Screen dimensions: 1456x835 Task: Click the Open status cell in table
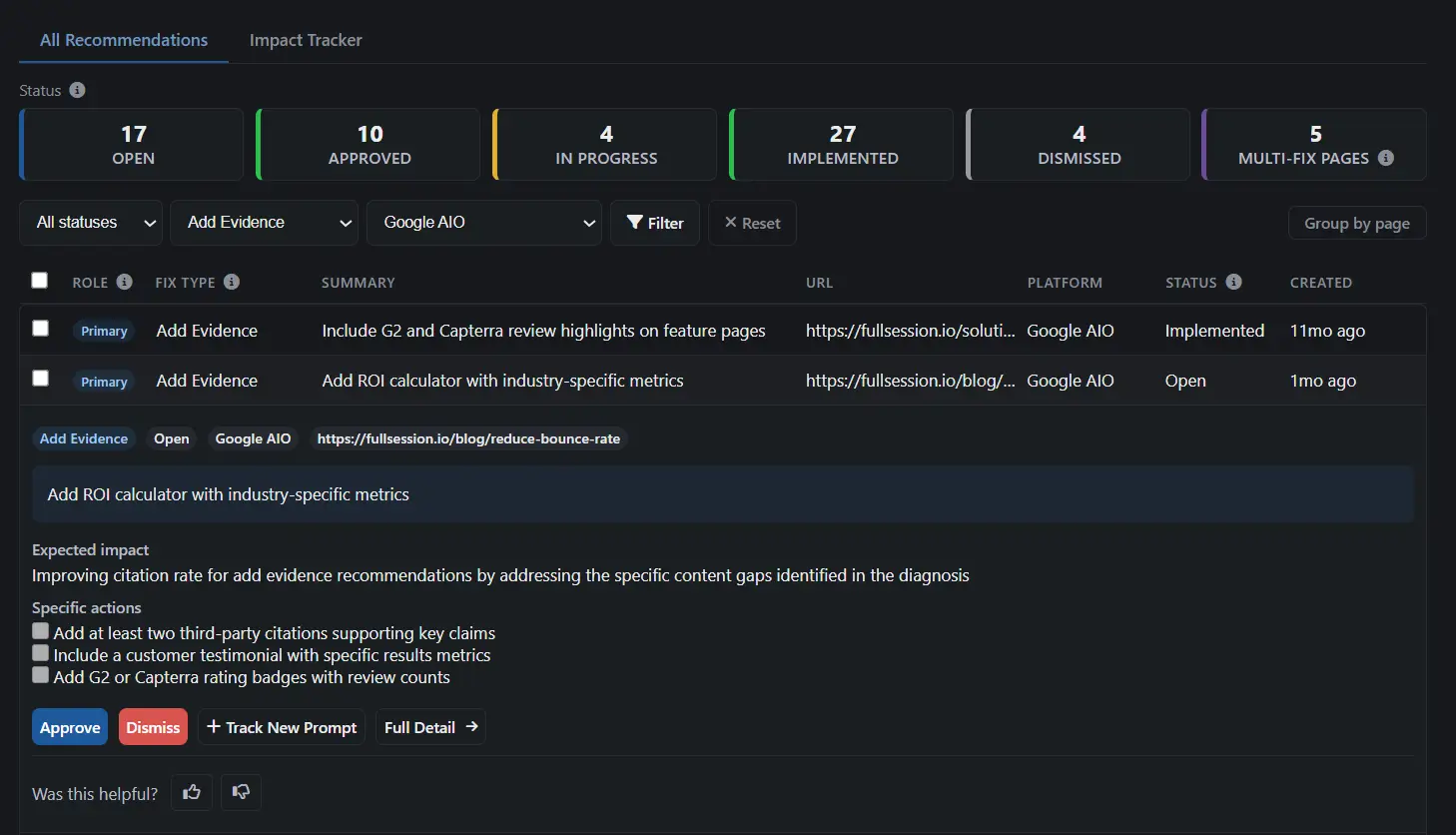tap(1185, 381)
